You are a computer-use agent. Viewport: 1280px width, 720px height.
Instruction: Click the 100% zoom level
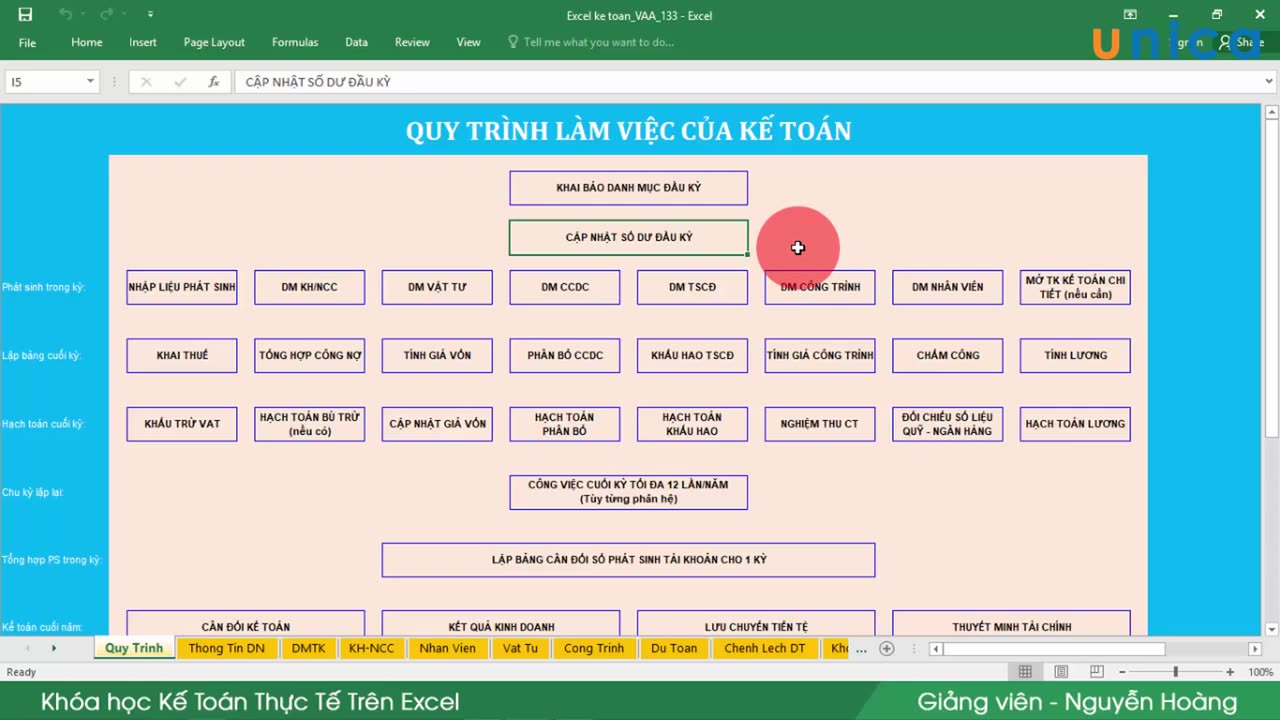coord(1260,672)
